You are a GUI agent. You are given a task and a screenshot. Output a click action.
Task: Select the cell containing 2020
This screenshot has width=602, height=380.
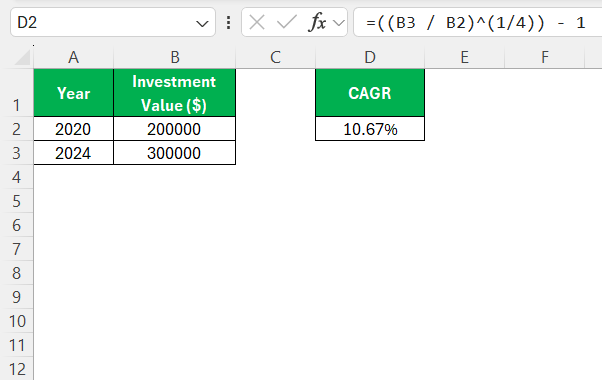point(73,129)
